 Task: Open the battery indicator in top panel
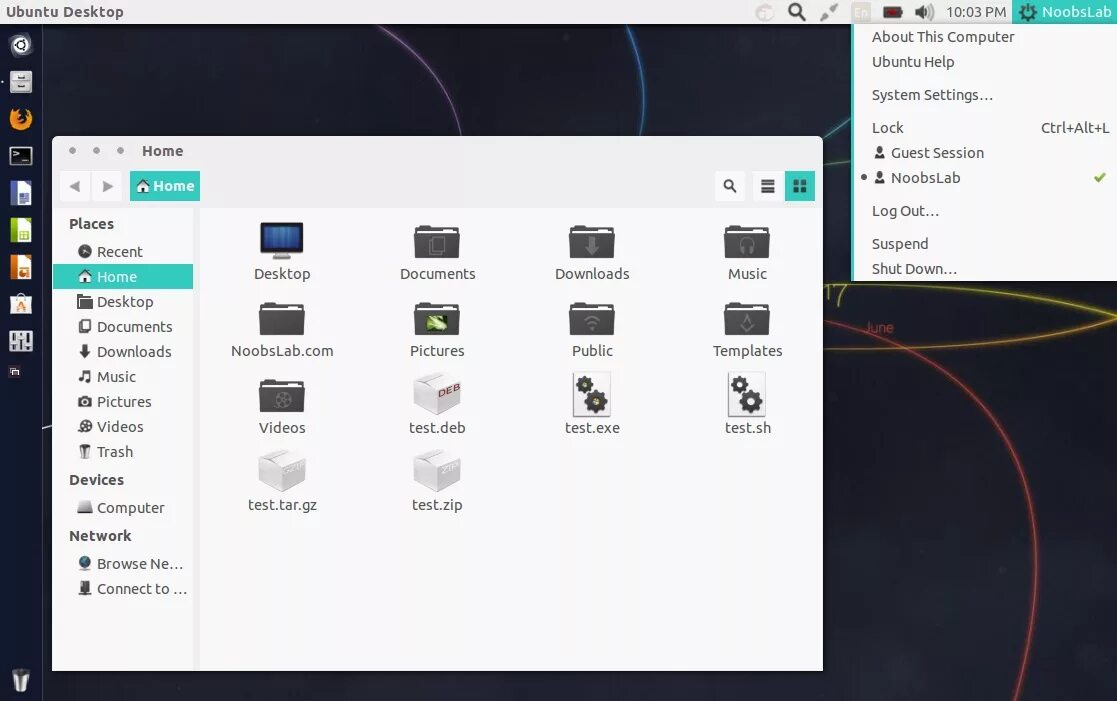point(892,11)
